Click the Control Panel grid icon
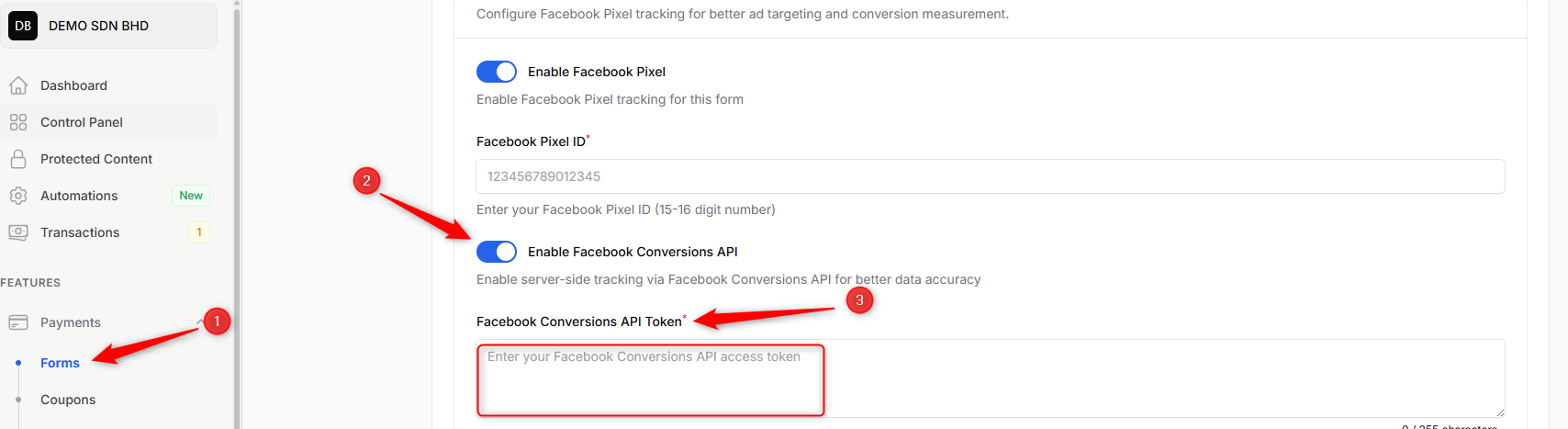 pos(18,122)
